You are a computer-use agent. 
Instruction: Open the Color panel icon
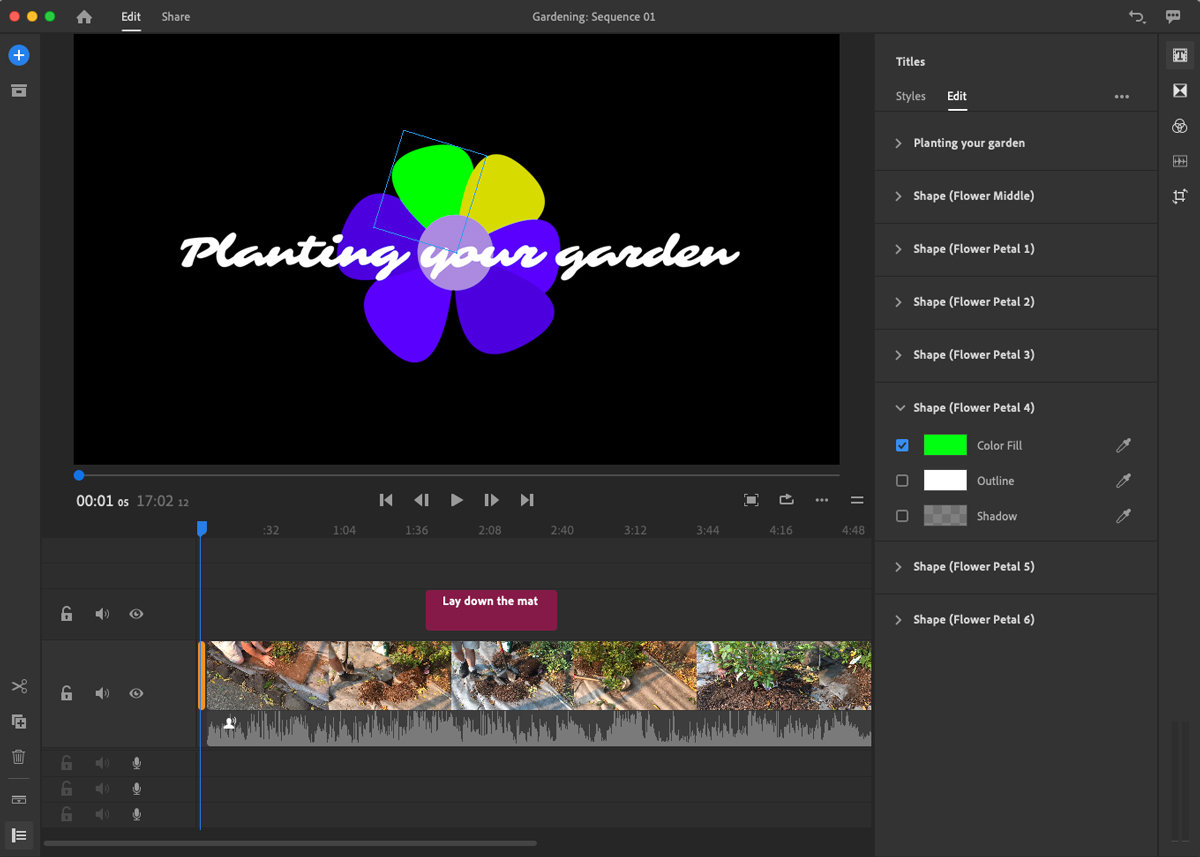coord(1180,126)
